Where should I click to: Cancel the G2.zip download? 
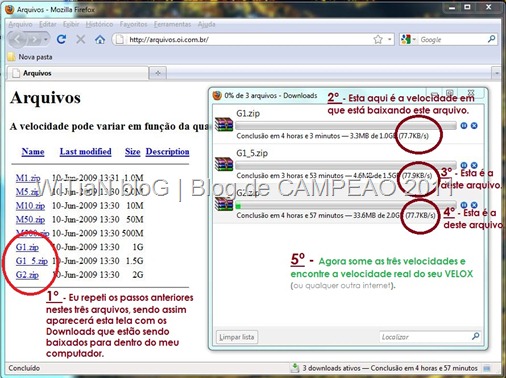tap(474, 205)
